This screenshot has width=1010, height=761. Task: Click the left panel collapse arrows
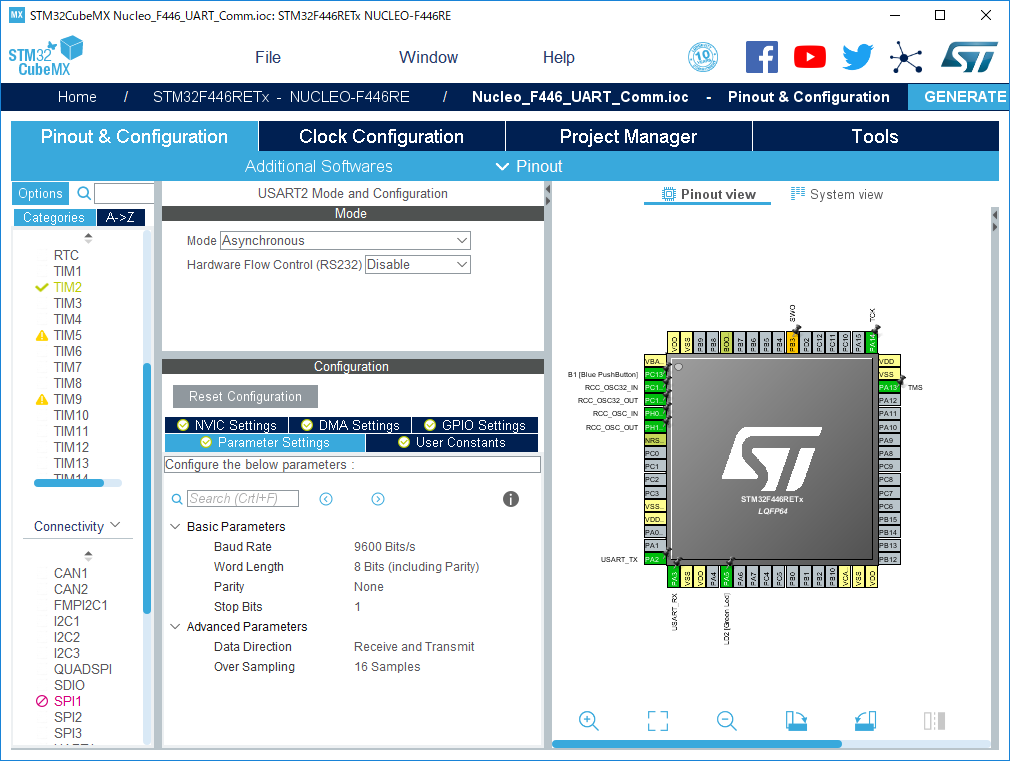click(548, 195)
